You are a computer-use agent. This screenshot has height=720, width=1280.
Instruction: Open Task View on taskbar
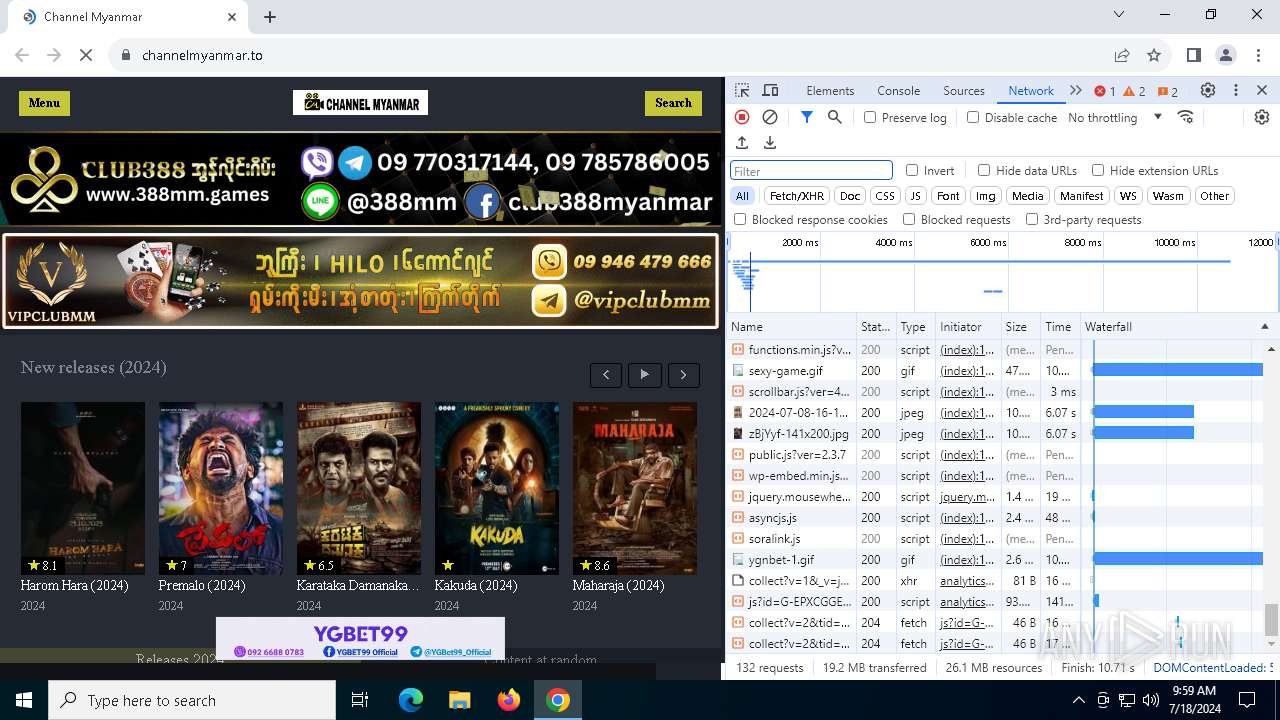360,700
